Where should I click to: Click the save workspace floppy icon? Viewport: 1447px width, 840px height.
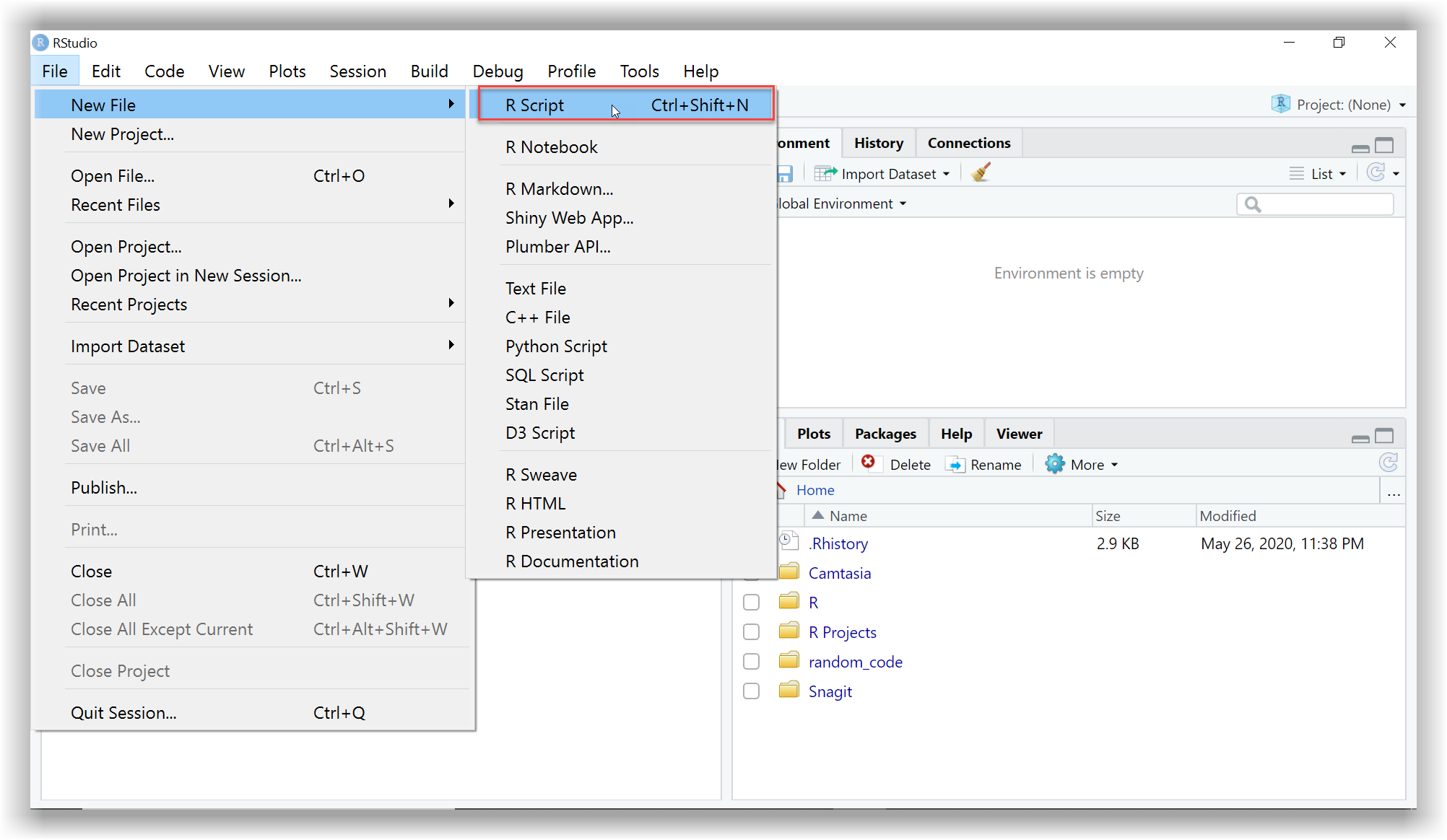click(x=785, y=174)
